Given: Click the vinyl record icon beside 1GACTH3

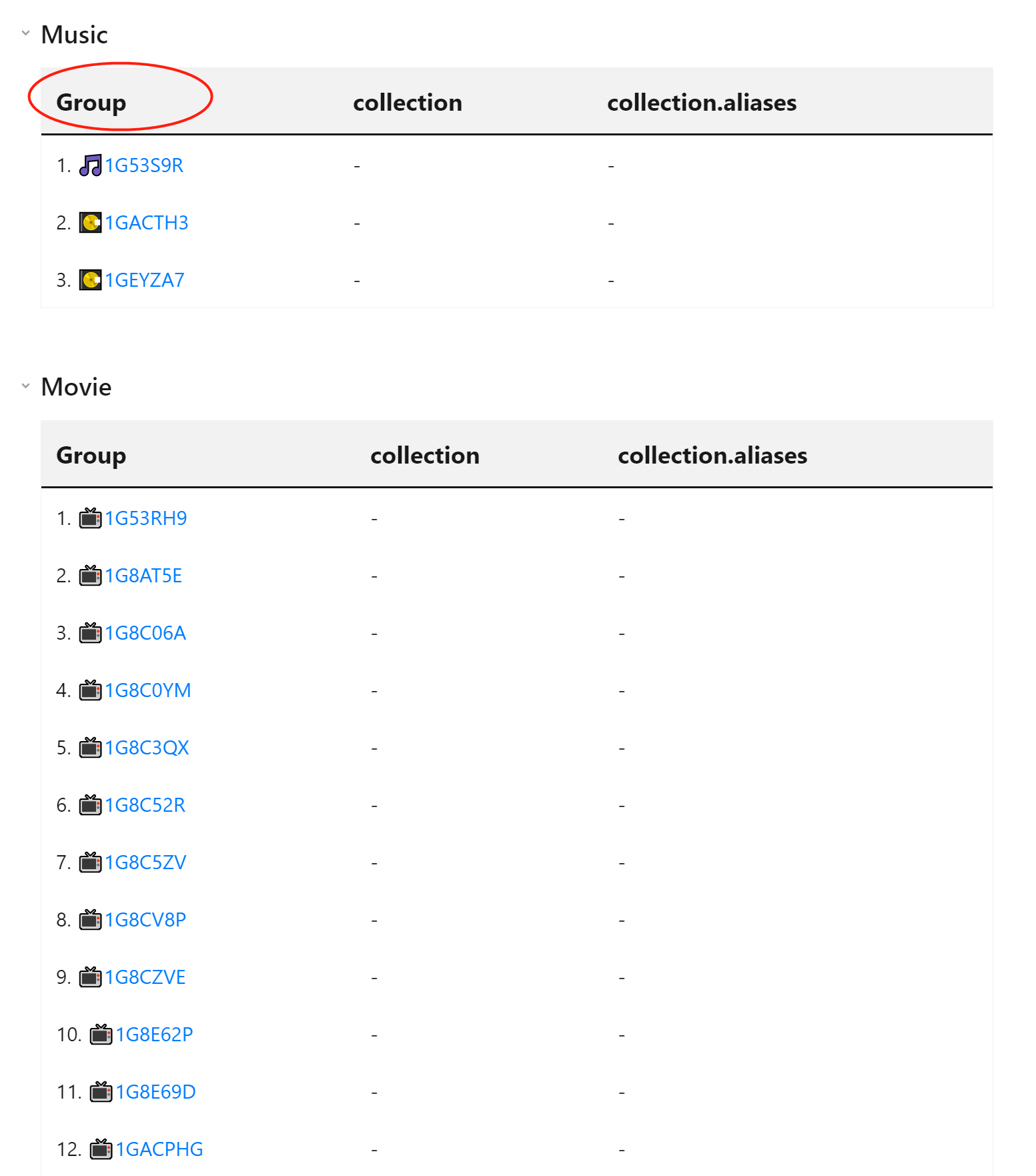Looking at the screenshot, I should (x=91, y=223).
